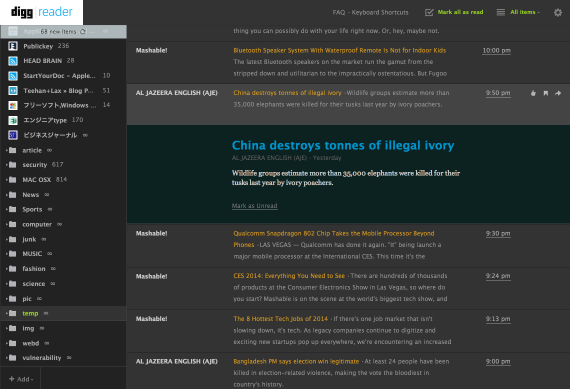
Task: Click the News folder icon
Action: [12, 195]
